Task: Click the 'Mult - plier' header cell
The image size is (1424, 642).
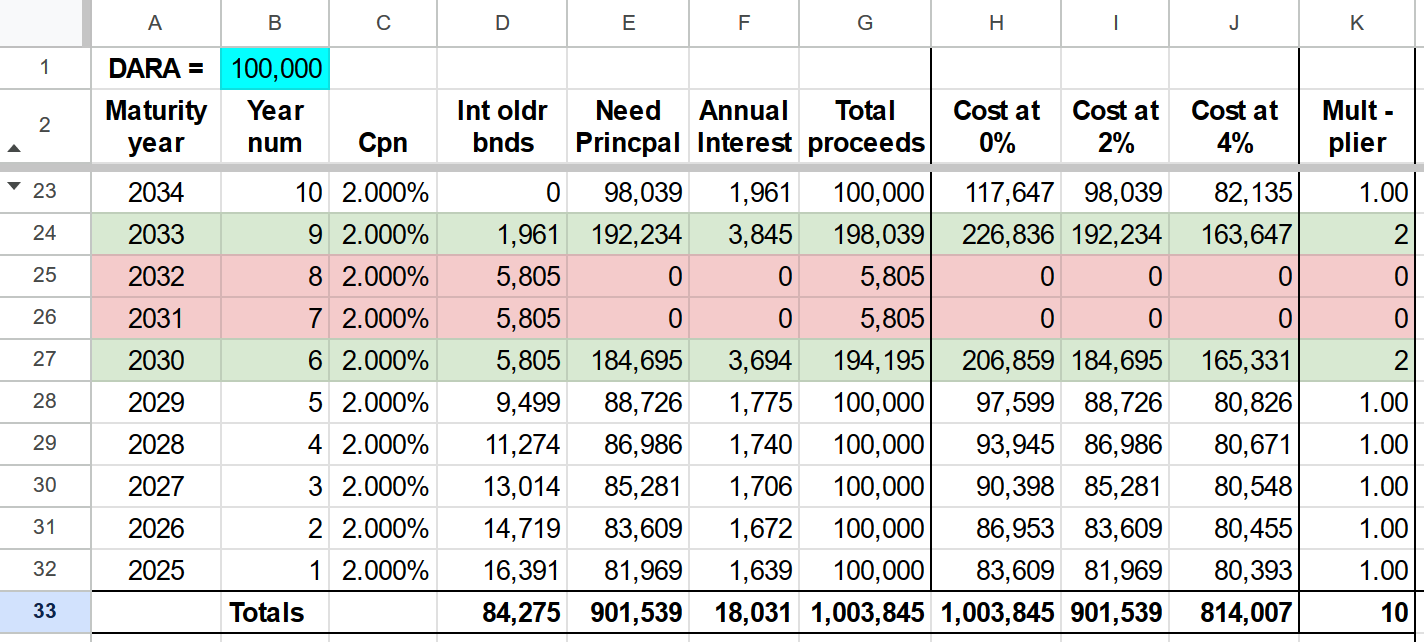Action: [x=1356, y=126]
